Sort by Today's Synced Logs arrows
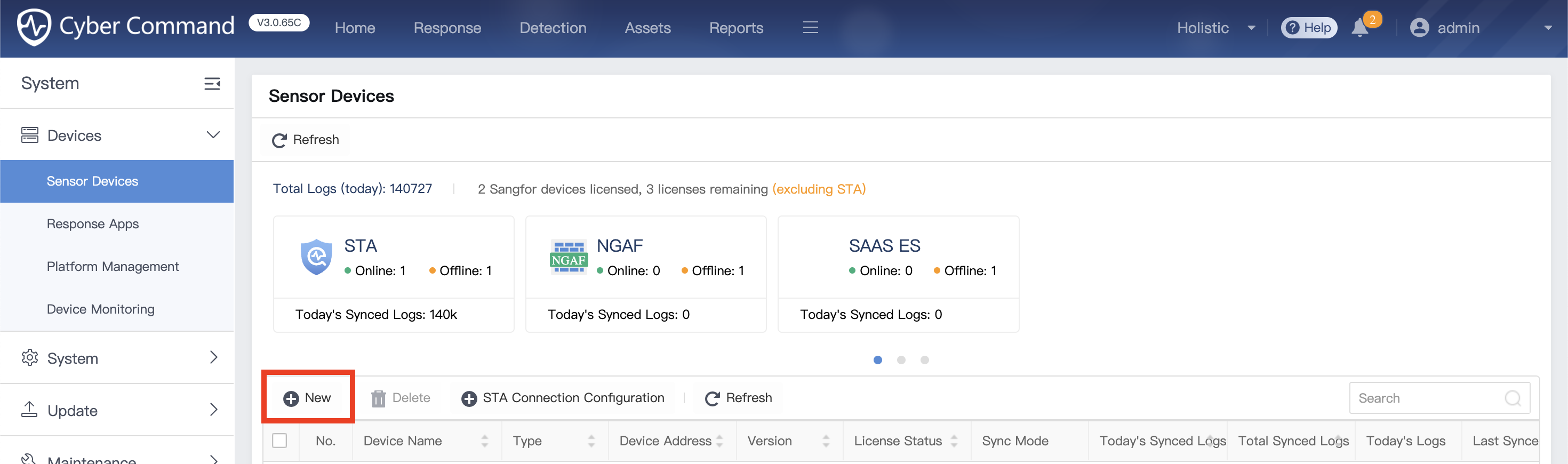The image size is (1568, 464). [1210, 441]
